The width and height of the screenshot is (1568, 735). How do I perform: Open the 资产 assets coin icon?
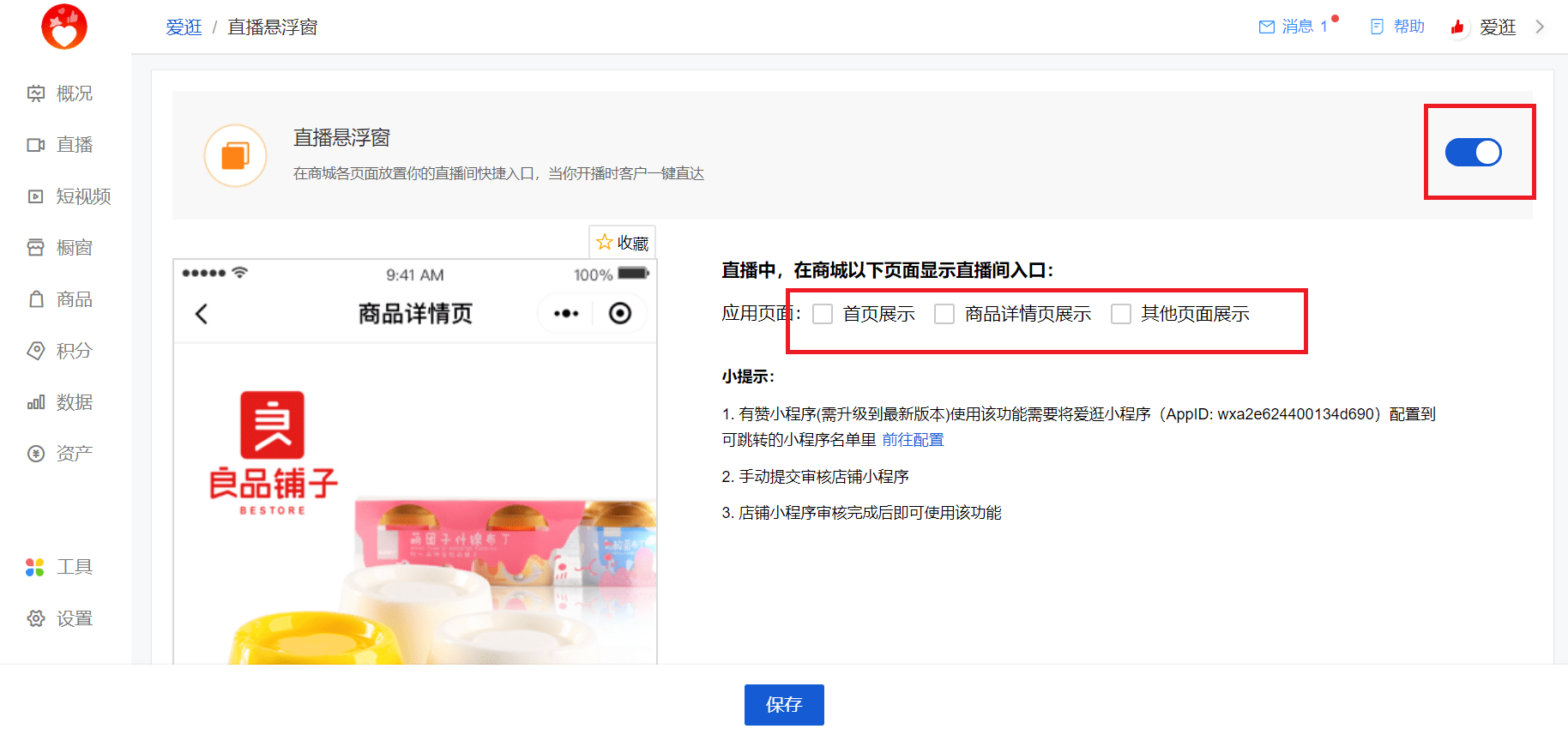36,454
